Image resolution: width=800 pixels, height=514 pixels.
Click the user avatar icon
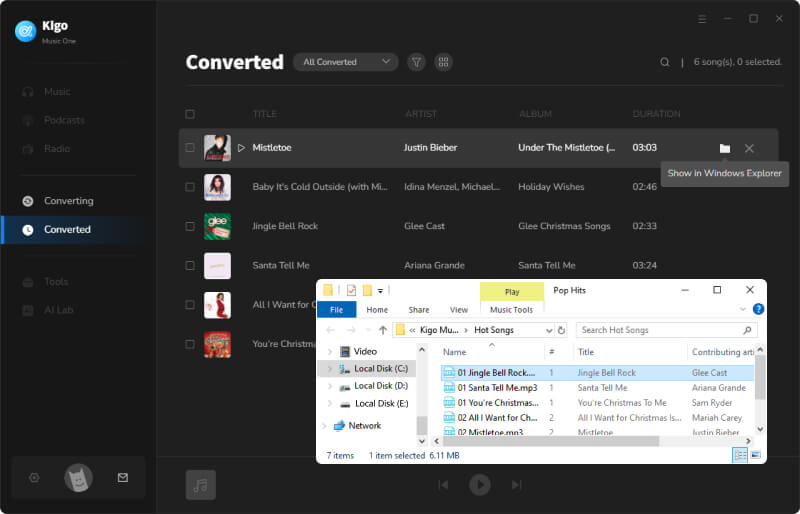point(78,478)
